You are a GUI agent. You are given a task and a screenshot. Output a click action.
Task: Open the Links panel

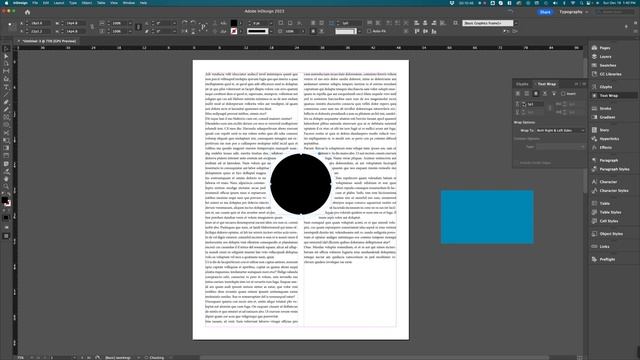pos(604,247)
